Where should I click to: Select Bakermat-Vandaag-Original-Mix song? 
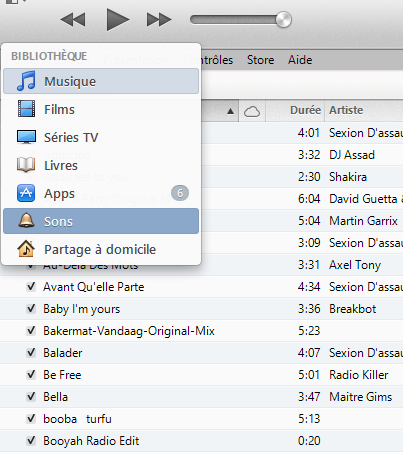point(129,331)
